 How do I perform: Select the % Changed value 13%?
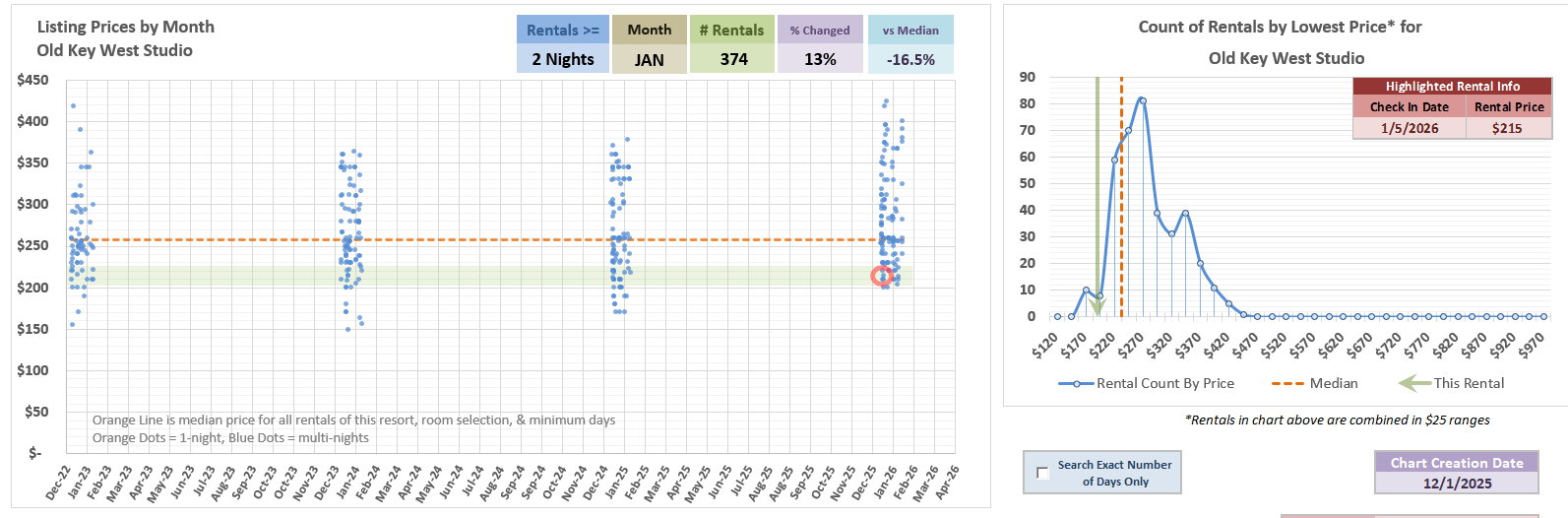coord(820,59)
